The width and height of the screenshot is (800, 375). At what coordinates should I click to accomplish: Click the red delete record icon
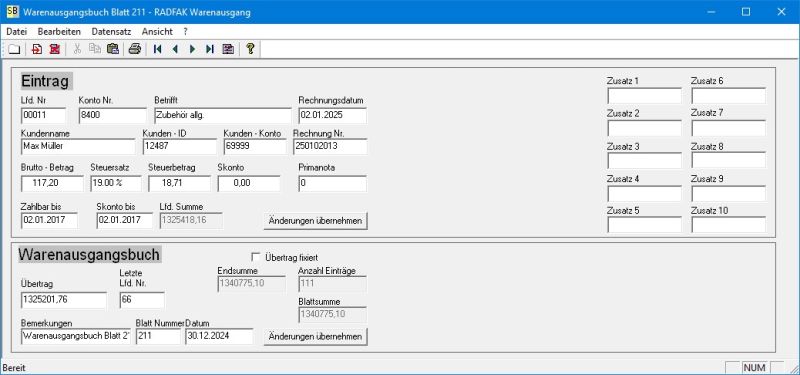(55, 49)
